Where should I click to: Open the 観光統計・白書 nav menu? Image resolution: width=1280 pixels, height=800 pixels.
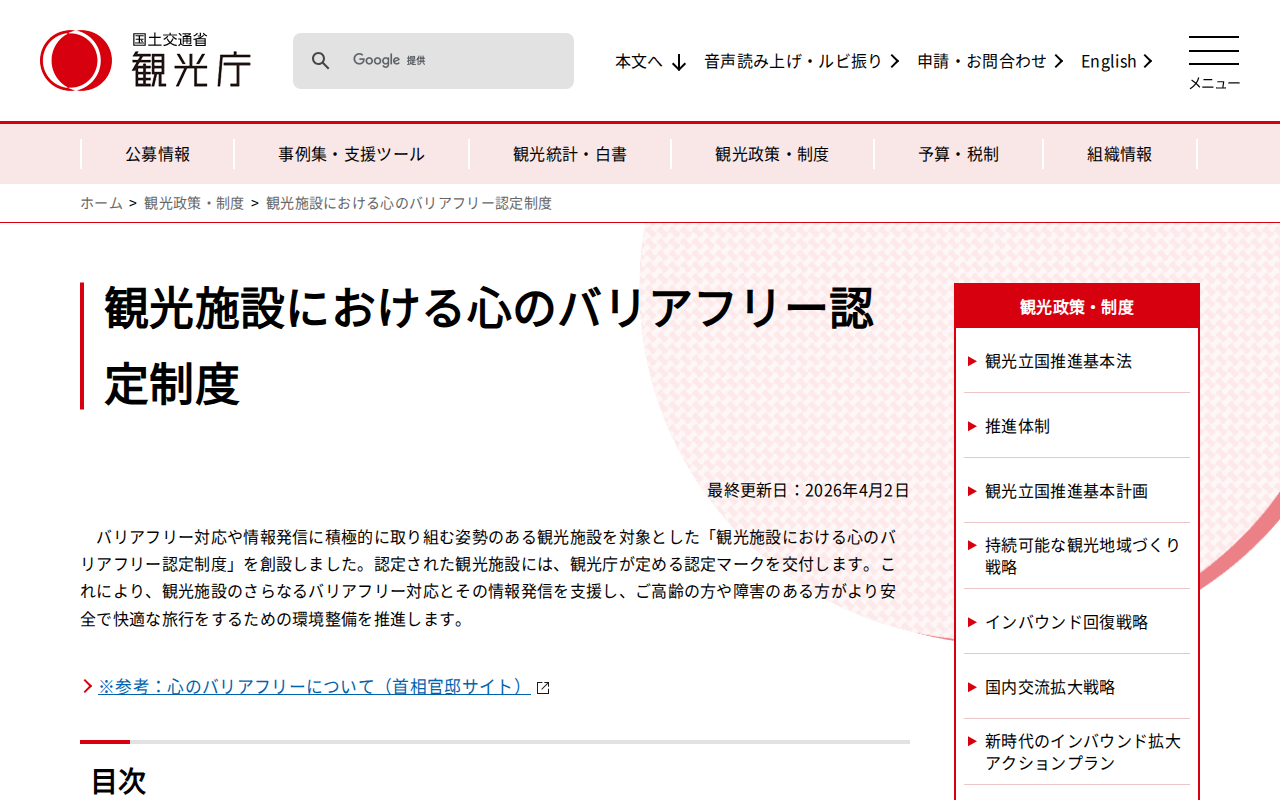pyautogui.click(x=570, y=154)
